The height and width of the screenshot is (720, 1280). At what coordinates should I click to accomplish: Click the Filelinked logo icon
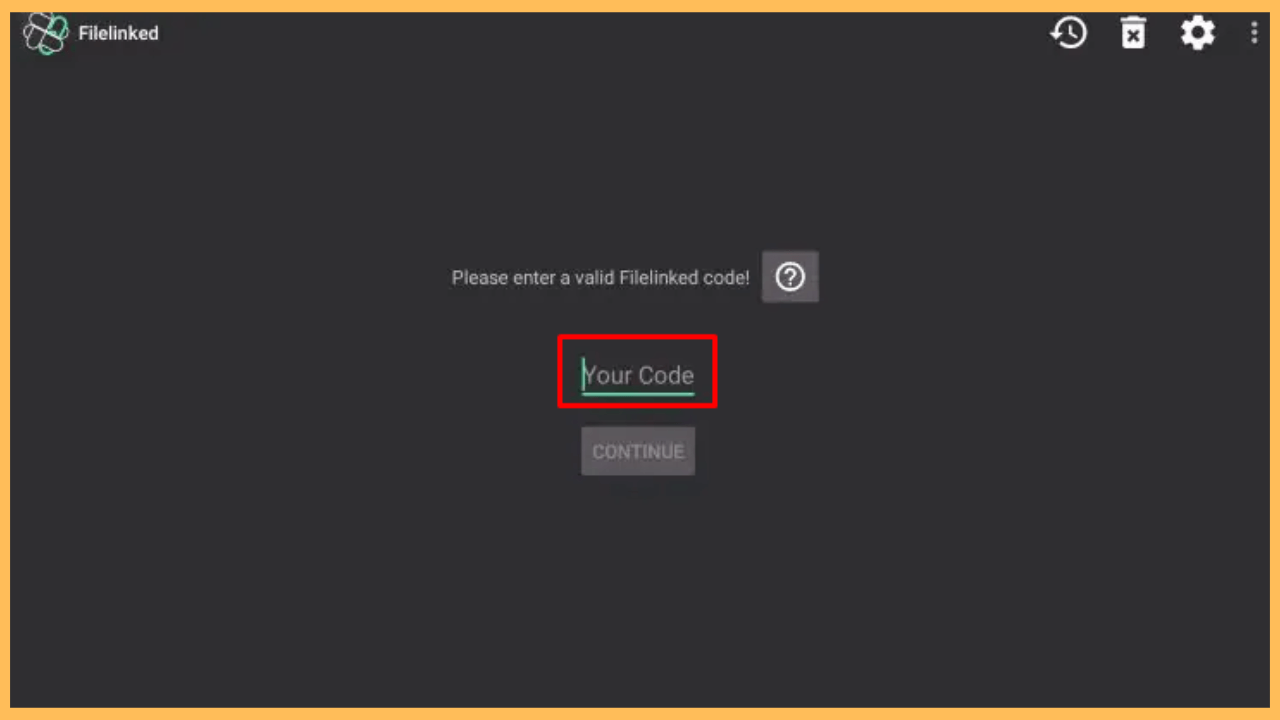tap(46, 33)
